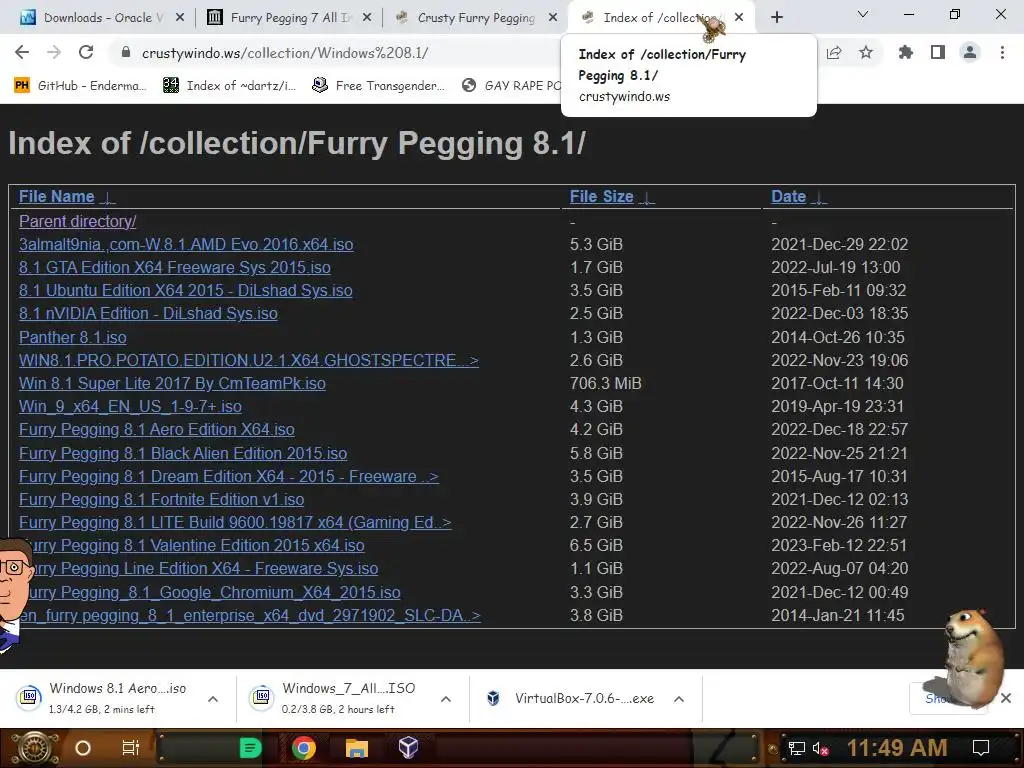Viewport: 1024px width, 768px height.
Task: Click the taskbar clock 11:49 AM
Action: pos(897,748)
